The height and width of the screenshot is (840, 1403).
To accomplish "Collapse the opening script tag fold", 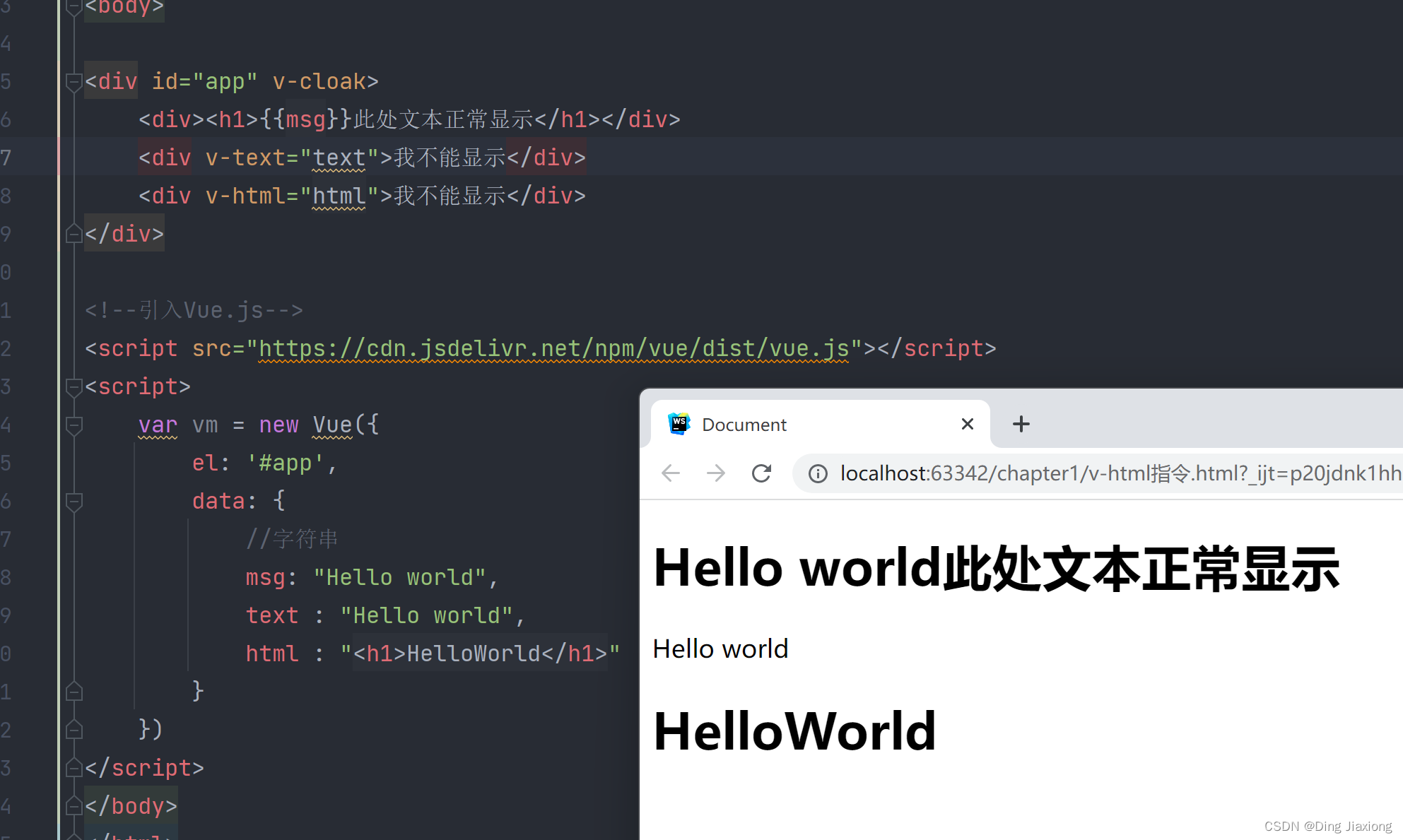I will pos(74,387).
